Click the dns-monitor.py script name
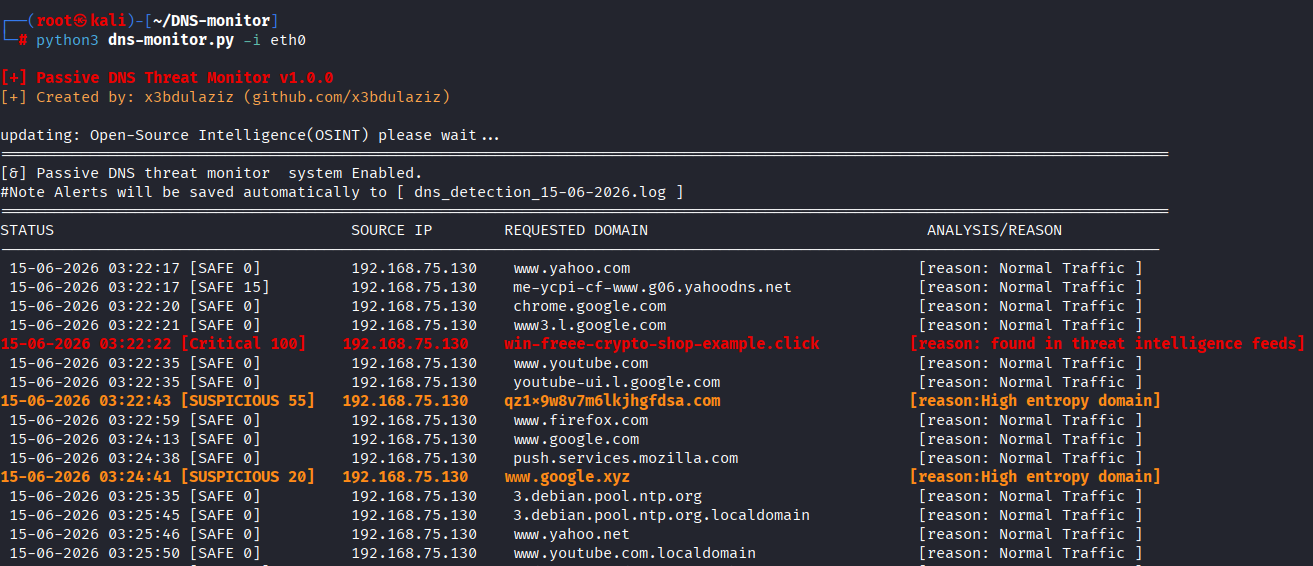1313x566 pixels. (x=171, y=41)
